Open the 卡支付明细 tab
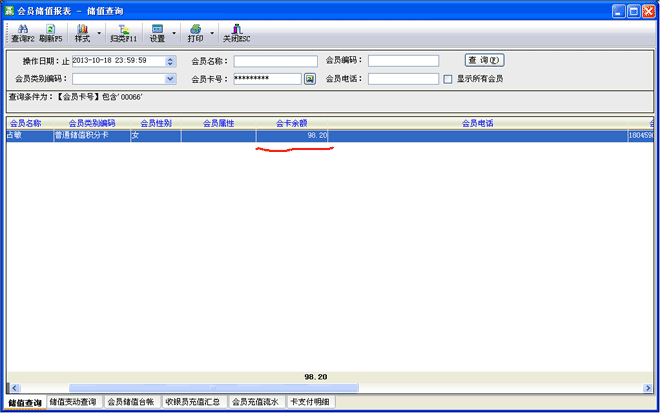 [310, 402]
